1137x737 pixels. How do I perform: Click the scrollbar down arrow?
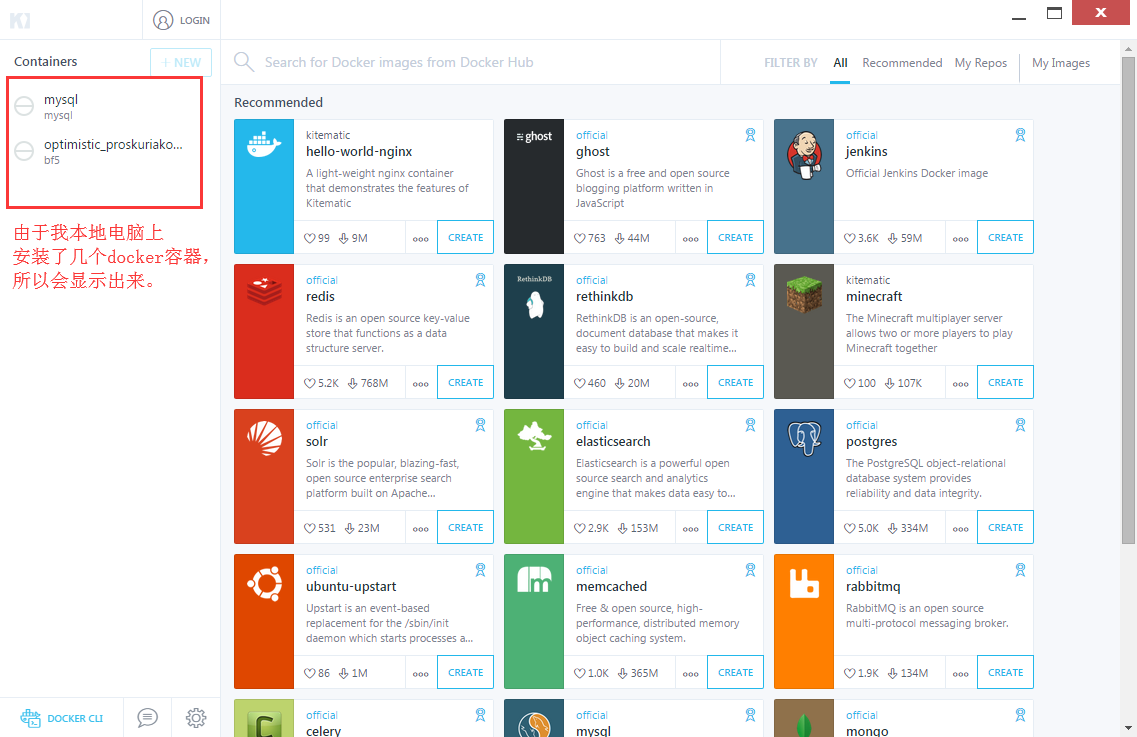point(1128,728)
